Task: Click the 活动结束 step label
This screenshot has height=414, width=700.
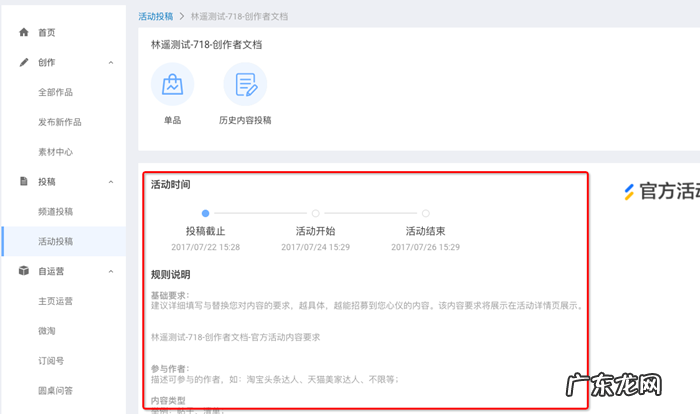Action: 425,231
